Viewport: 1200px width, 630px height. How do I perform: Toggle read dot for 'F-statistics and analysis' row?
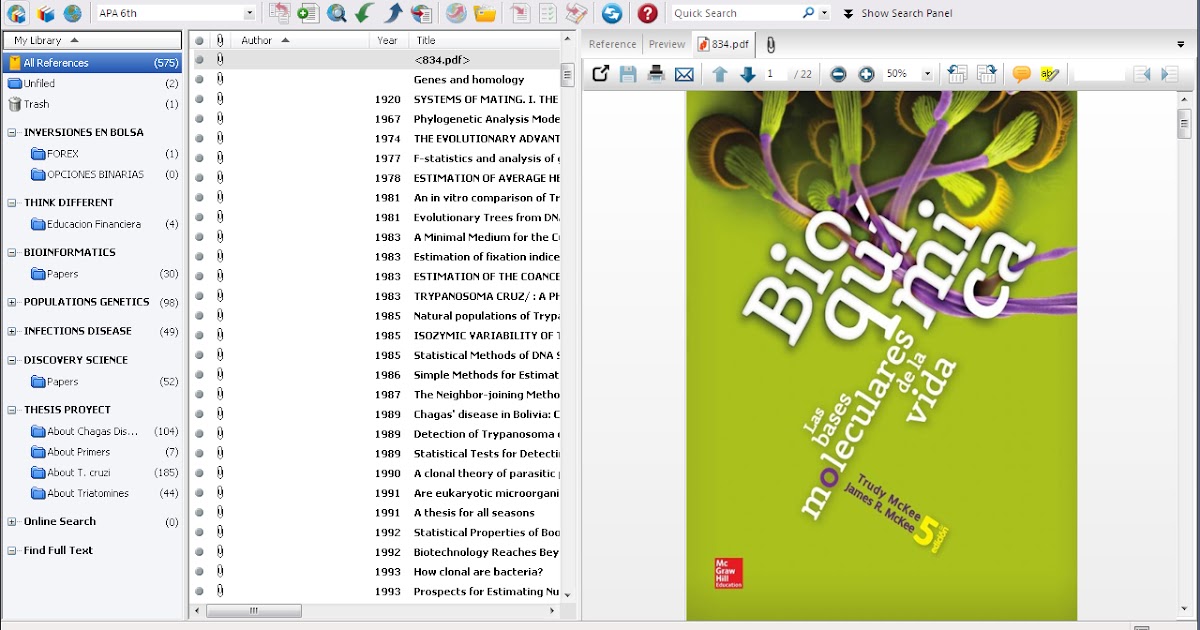coord(199,158)
